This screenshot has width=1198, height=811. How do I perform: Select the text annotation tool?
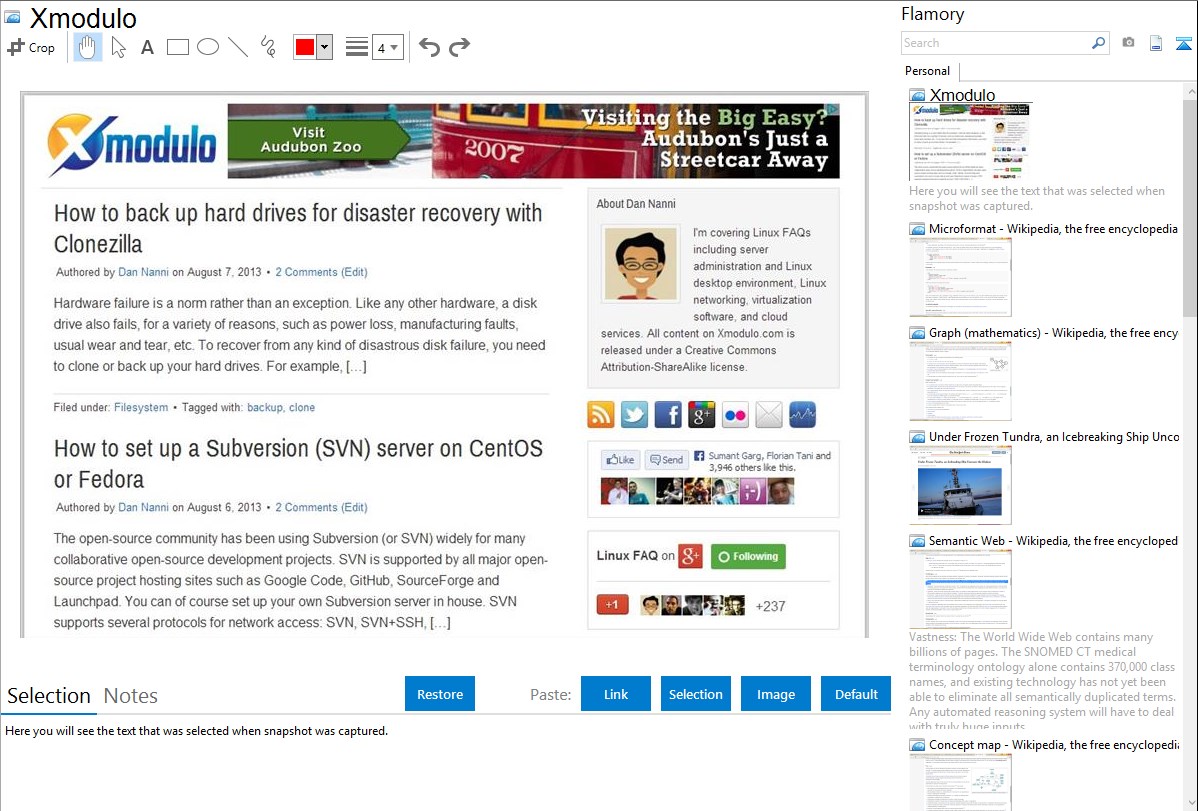(147, 47)
